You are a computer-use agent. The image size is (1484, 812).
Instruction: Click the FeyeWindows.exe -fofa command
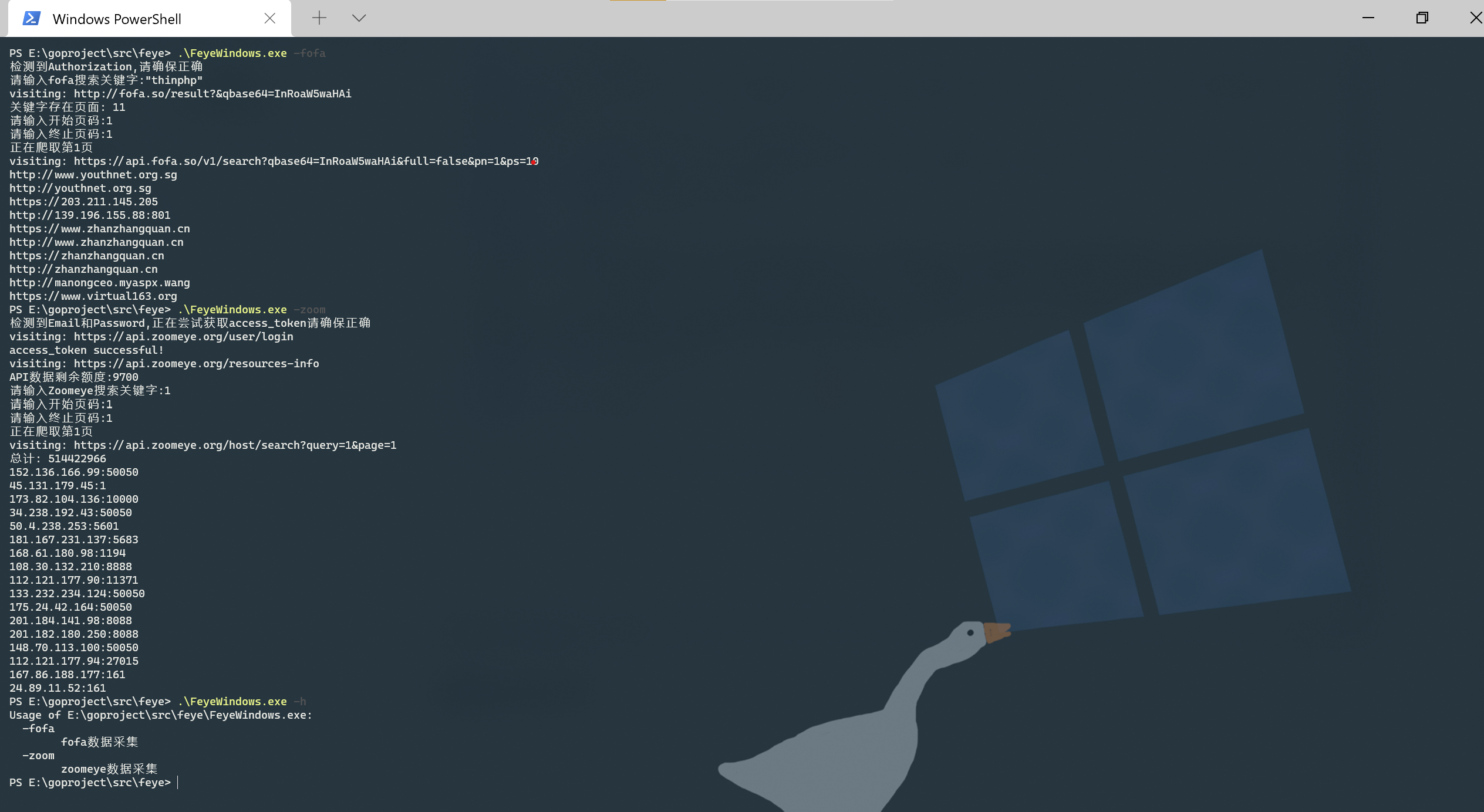(x=251, y=53)
